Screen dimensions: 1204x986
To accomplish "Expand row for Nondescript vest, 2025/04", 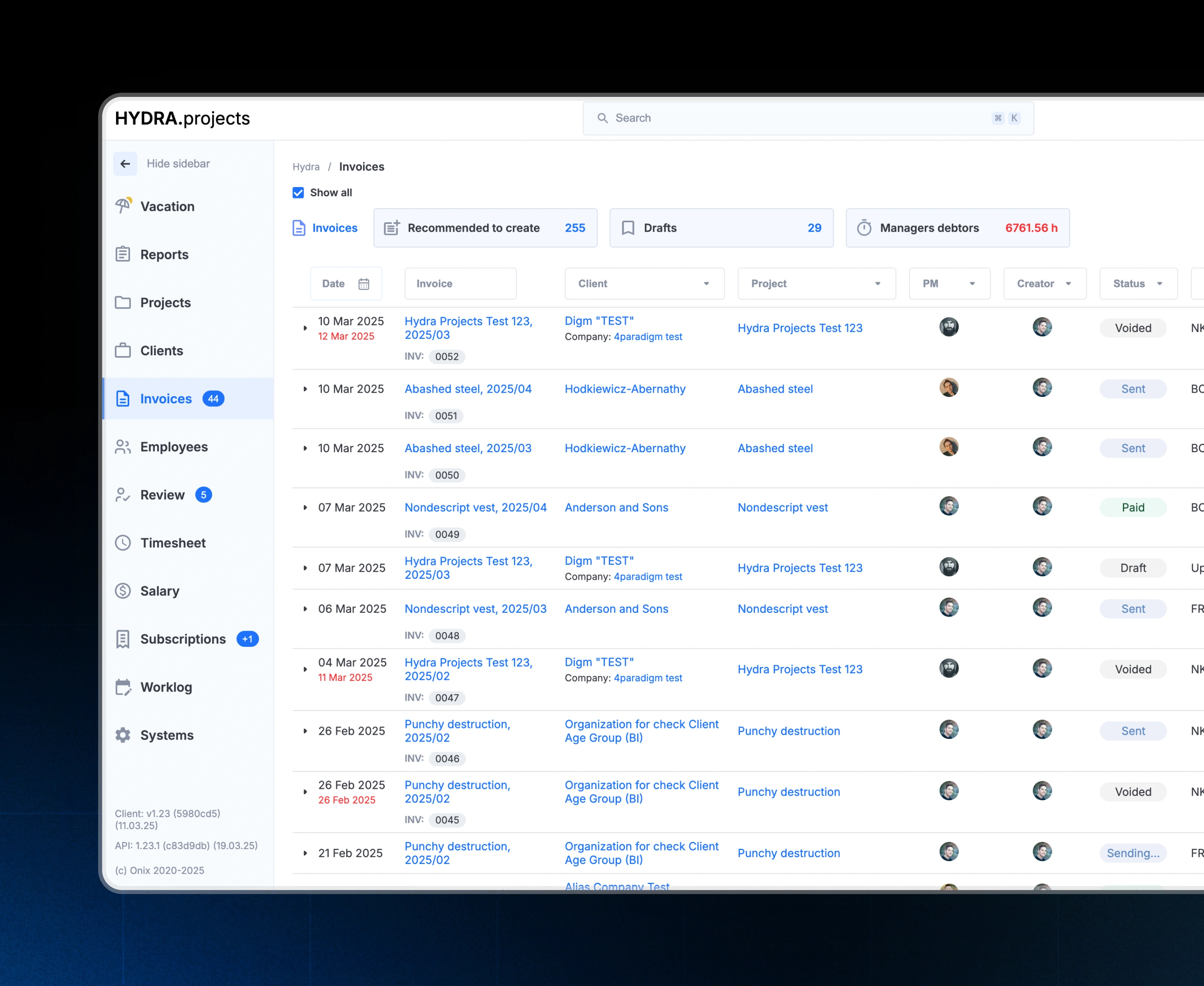I will [305, 508].
